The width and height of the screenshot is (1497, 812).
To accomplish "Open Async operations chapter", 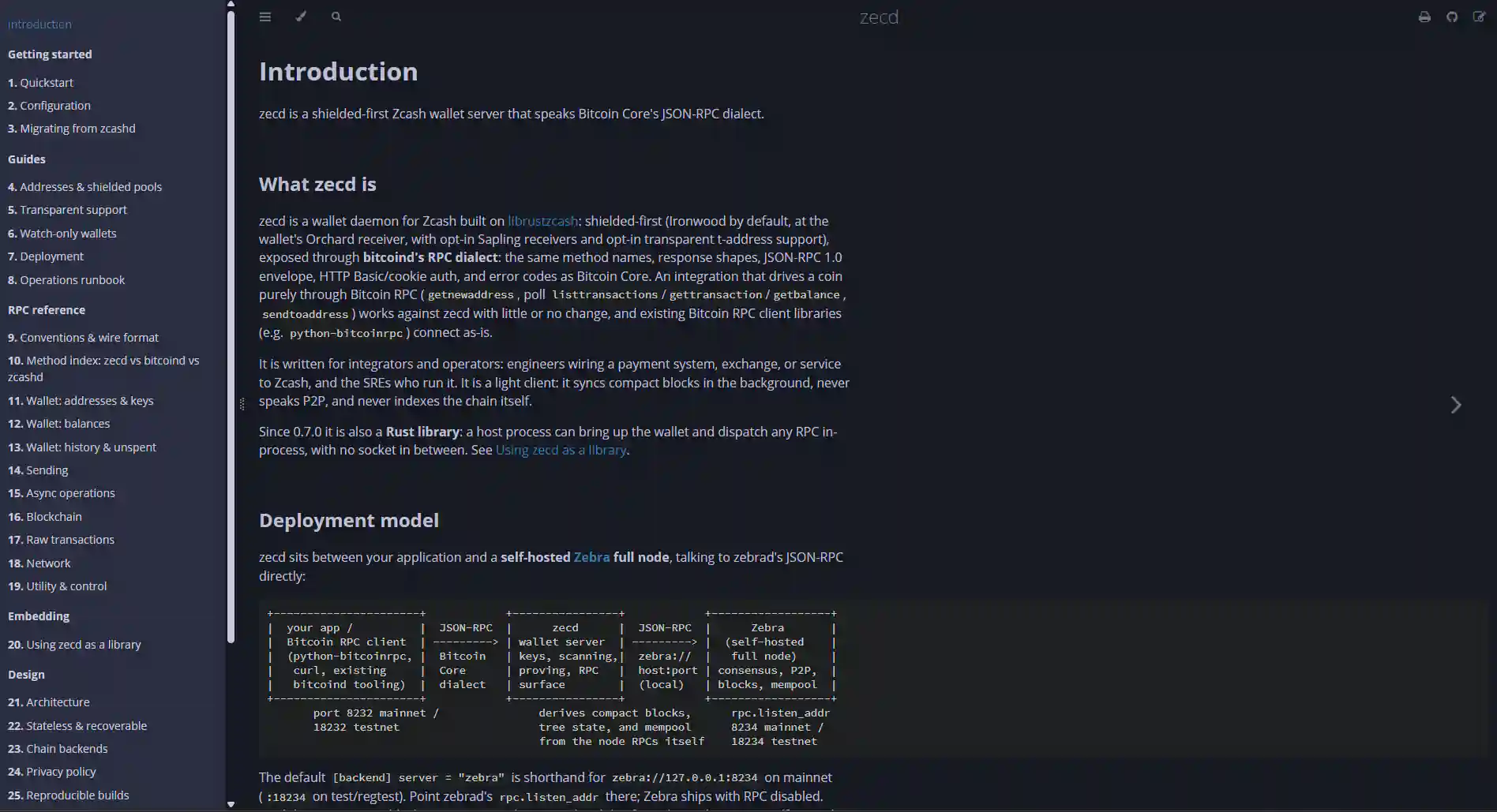I will pos(62,493).
